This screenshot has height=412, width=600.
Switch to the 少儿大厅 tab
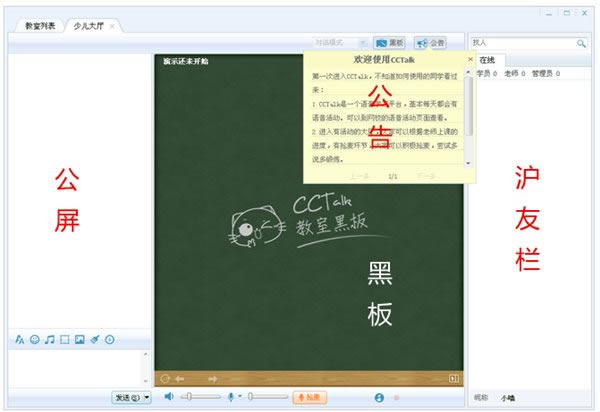click(x=88, y=26)
